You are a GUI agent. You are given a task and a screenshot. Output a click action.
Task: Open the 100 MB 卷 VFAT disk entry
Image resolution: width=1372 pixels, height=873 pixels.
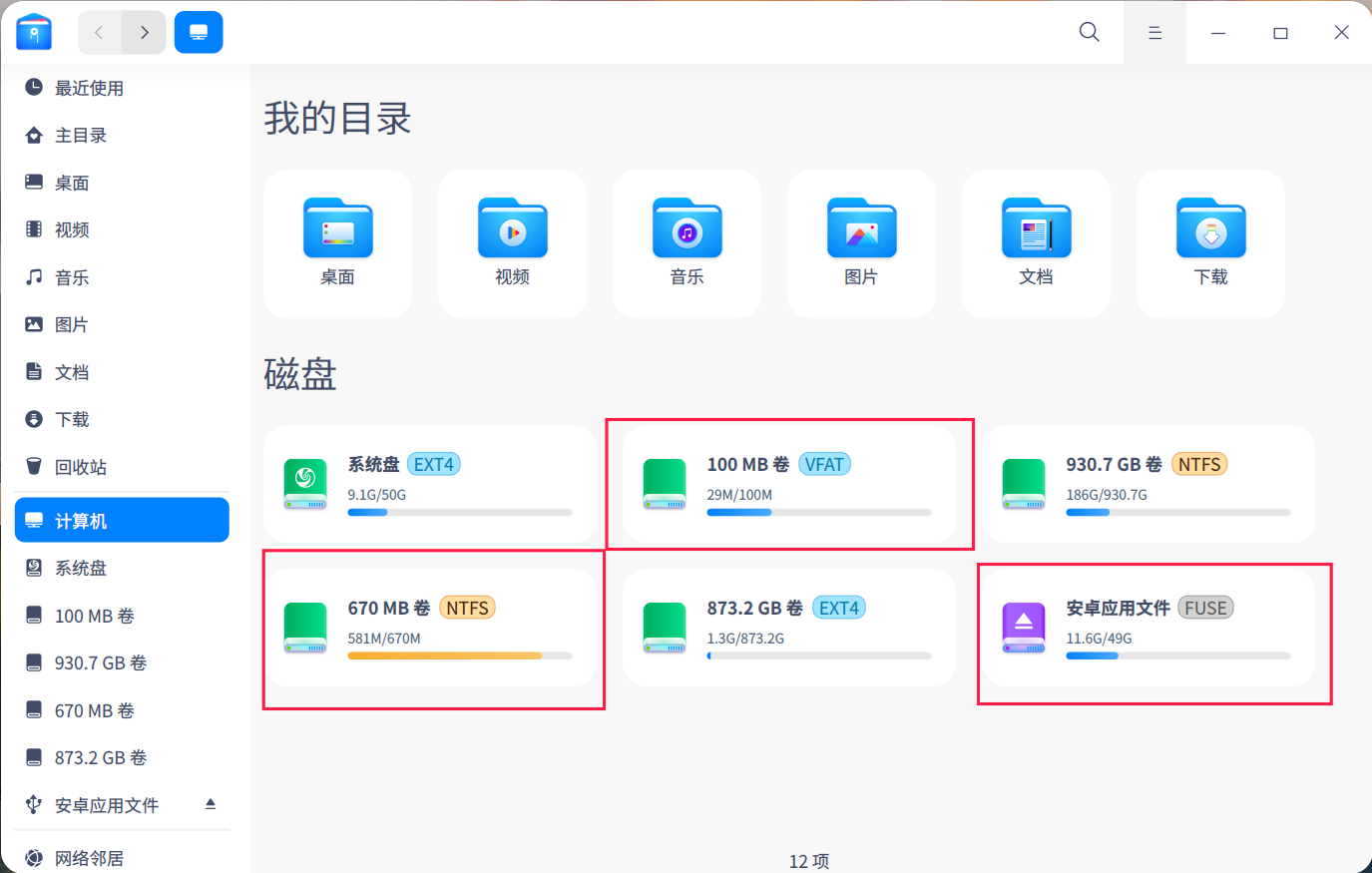pos(789,484)
